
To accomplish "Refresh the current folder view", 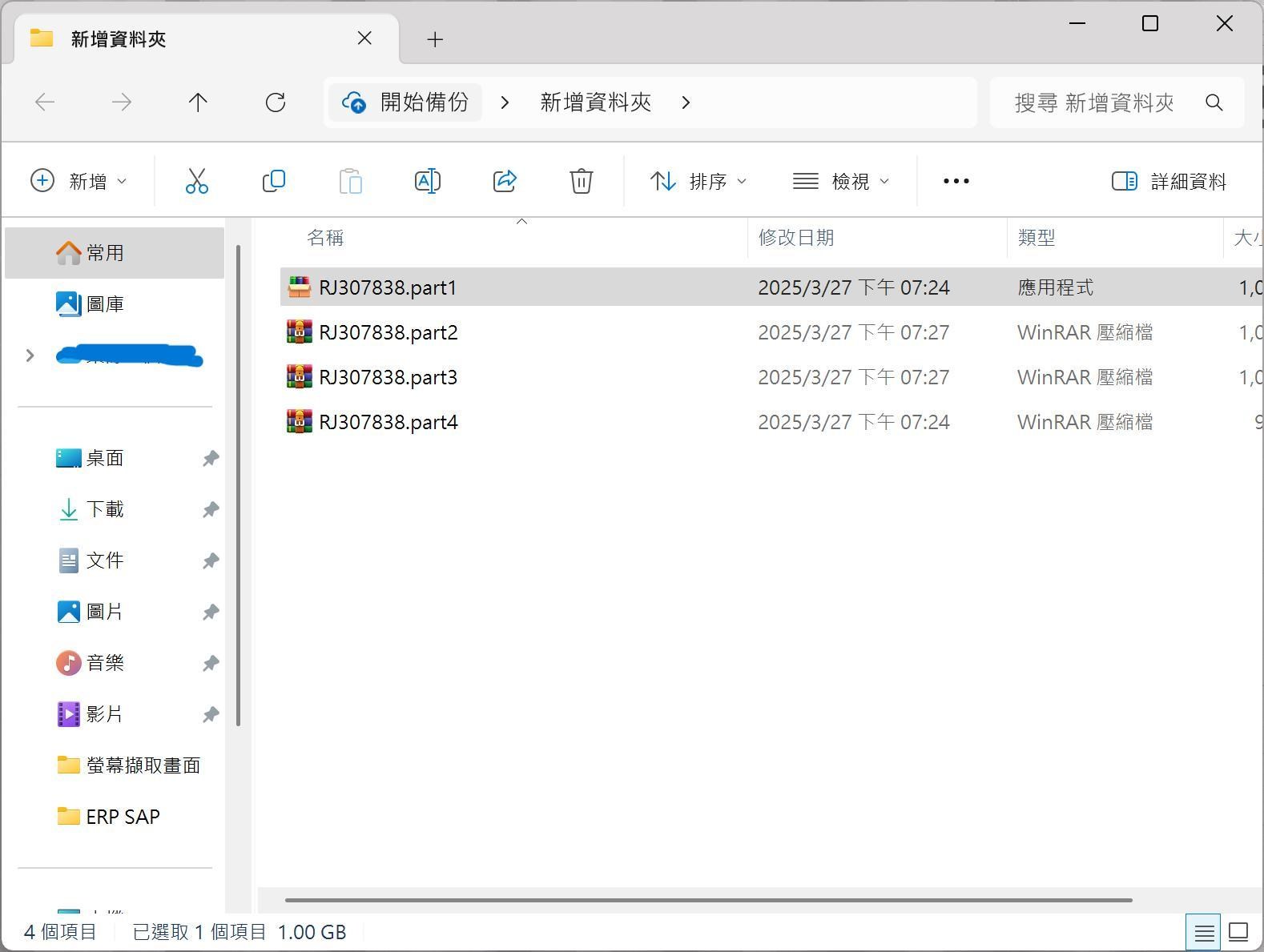I will 276,102.
